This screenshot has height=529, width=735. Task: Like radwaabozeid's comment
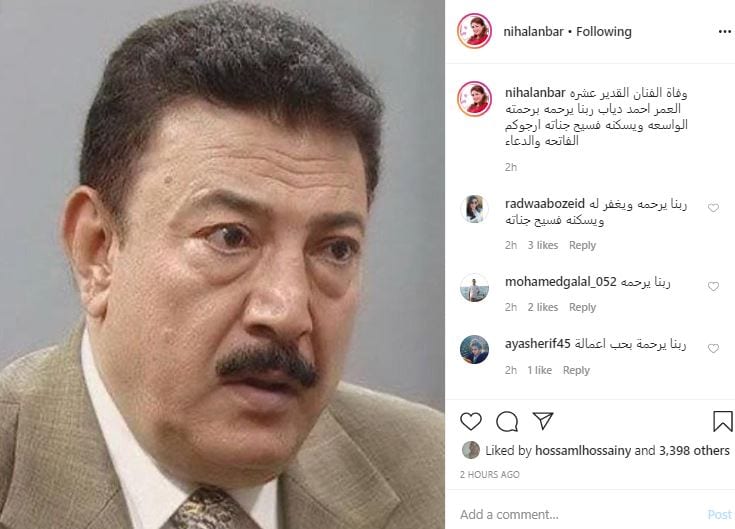pos(713,208)
